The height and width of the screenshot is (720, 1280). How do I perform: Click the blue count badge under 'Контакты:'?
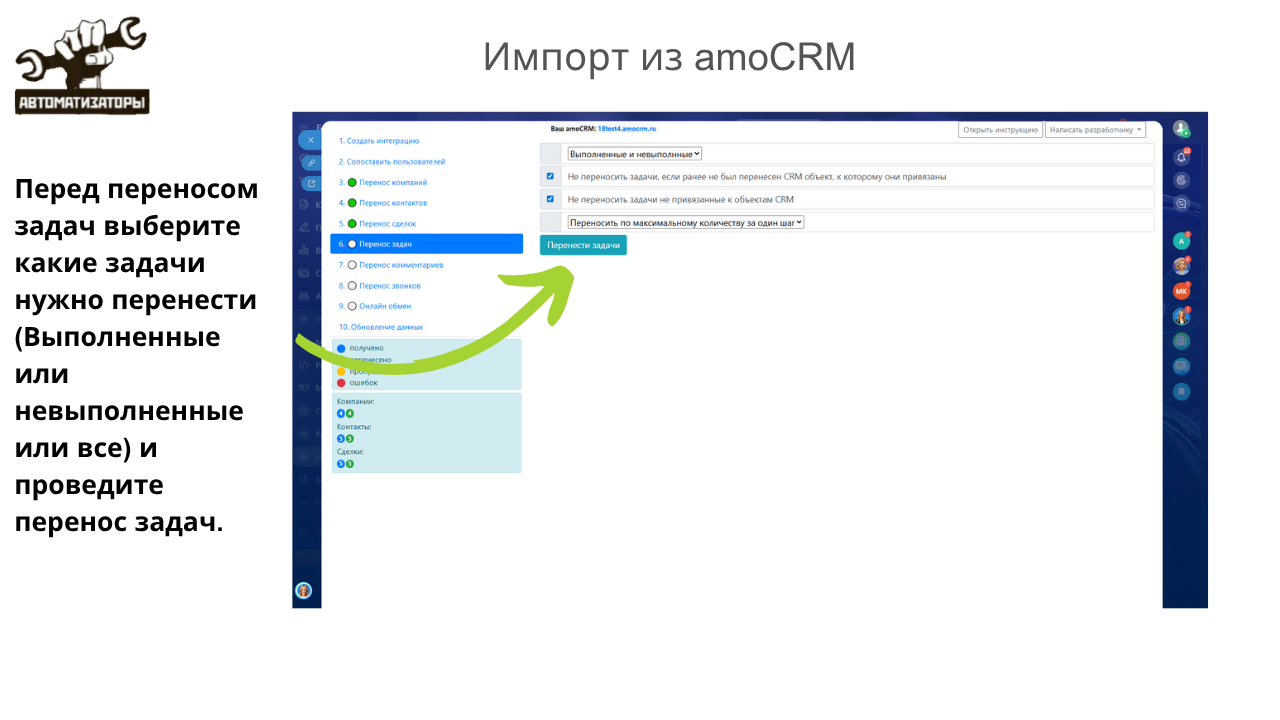click(341, 438)
